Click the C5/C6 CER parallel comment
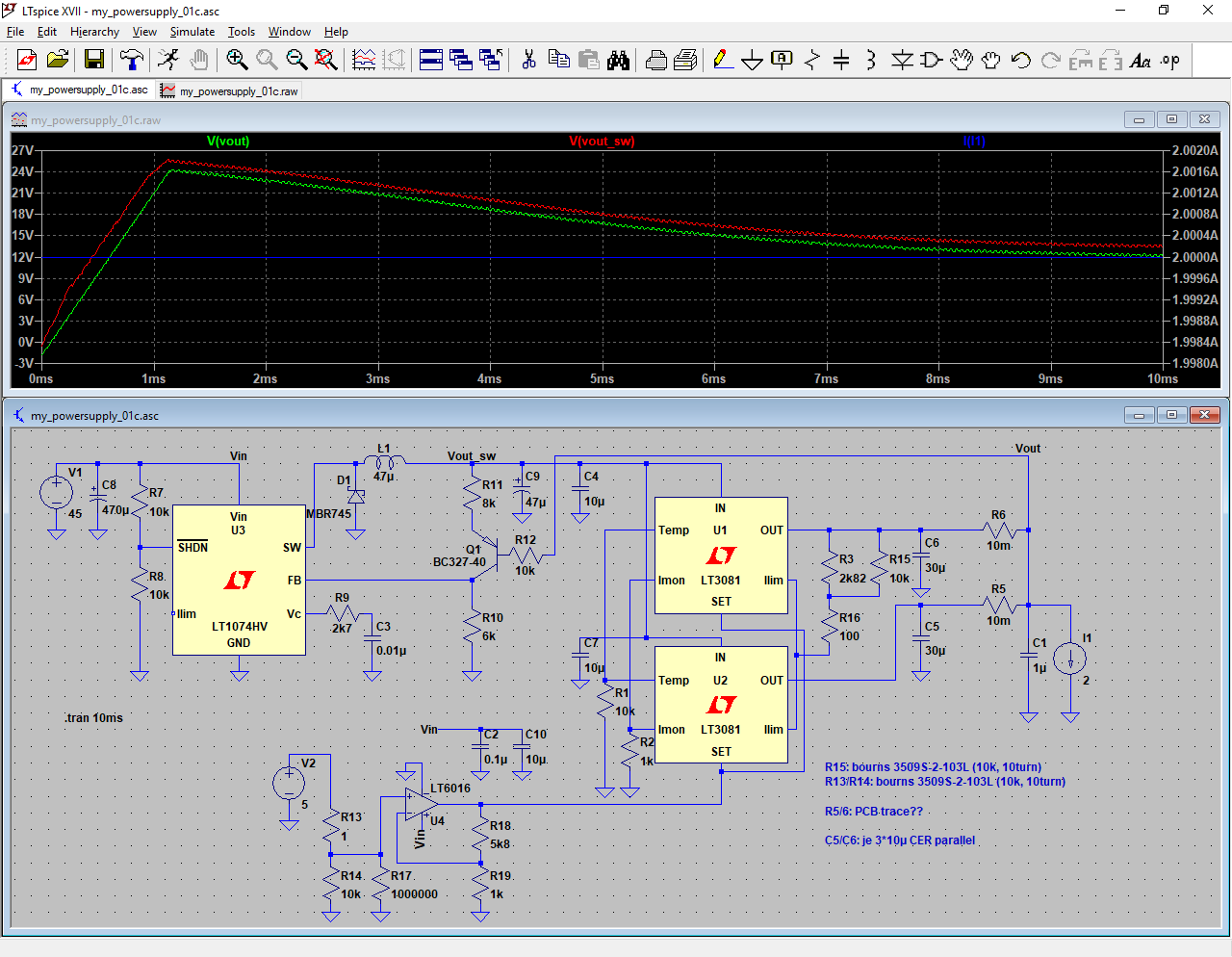Viewport: 1232px width, 957px height. (x=899, y=841)
